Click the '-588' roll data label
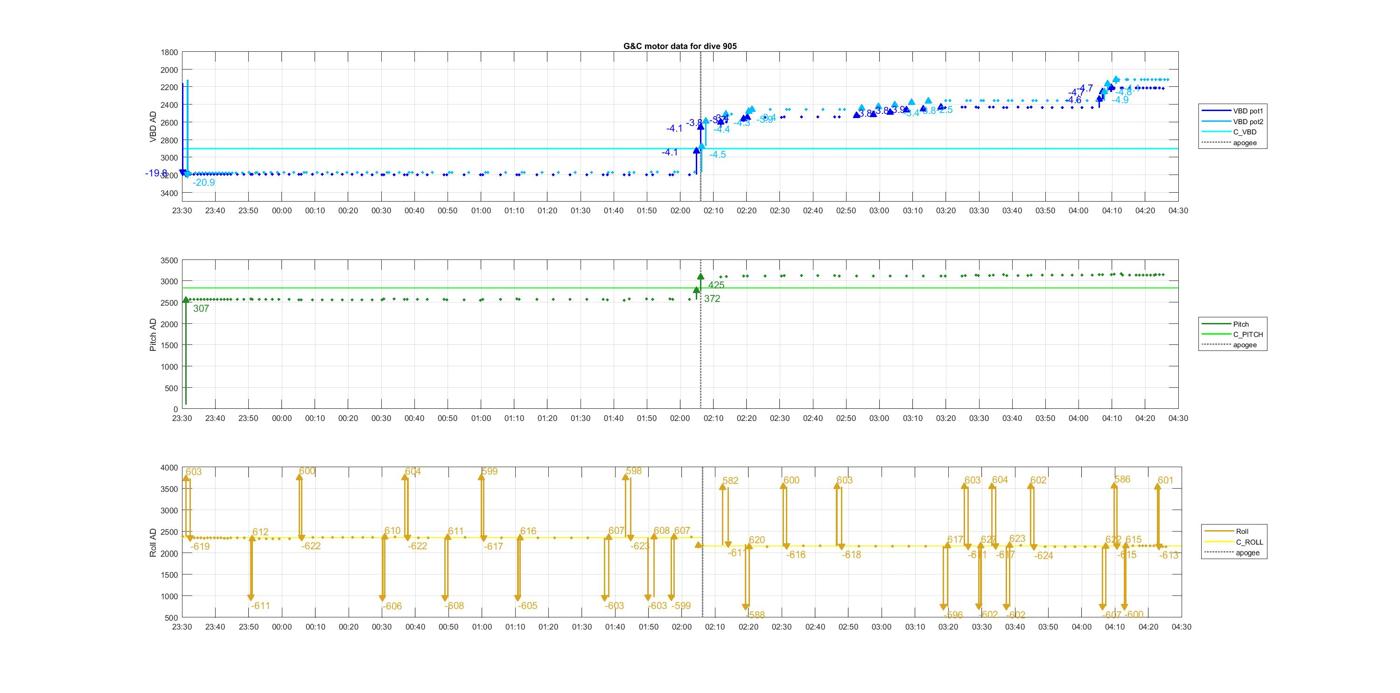This screenshot has width=1400, height=693. [x=756, y=615]
